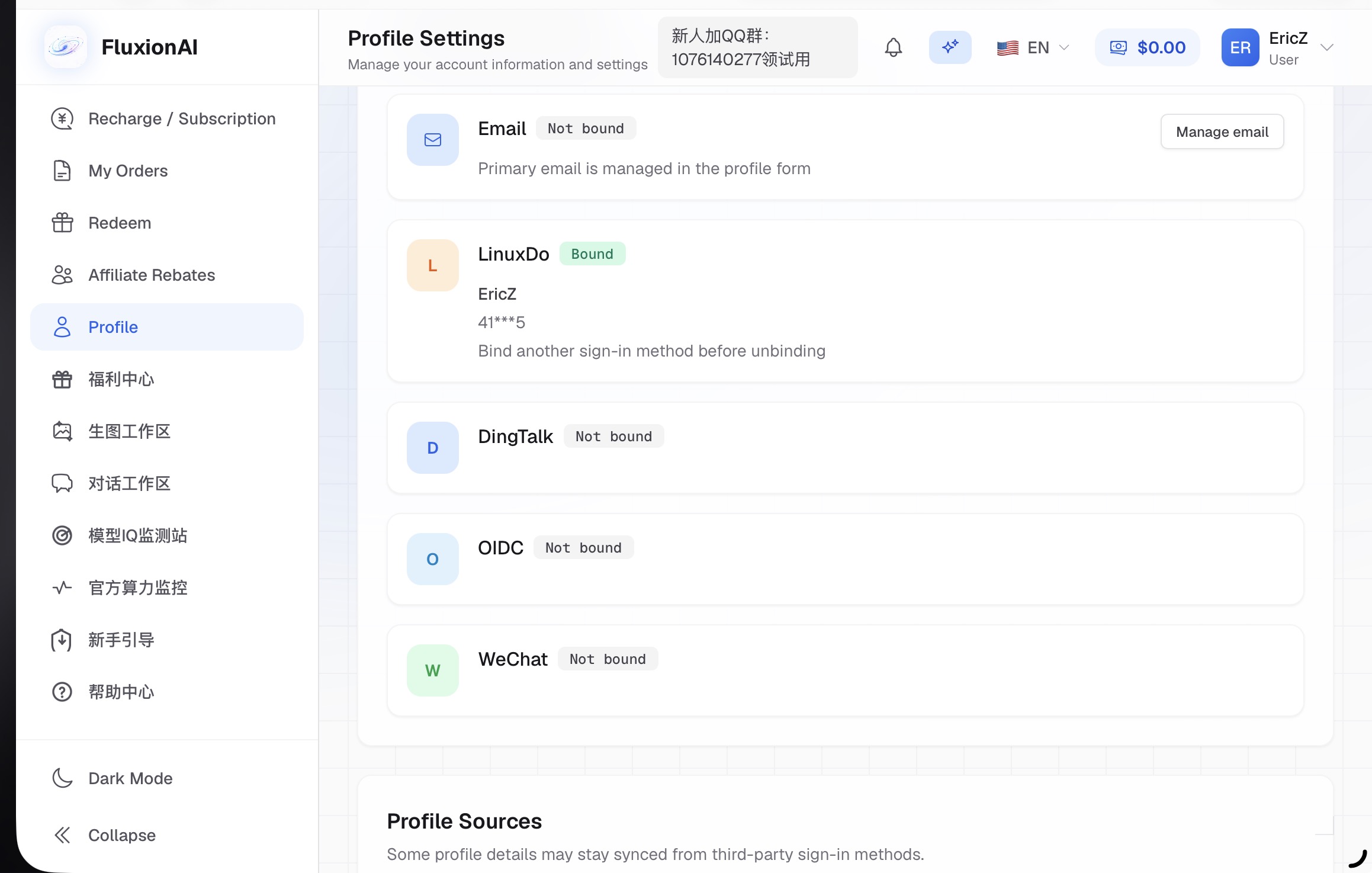Screen dimensions: 1372x873
Task: Click the Dark Mode moon icon
Action: 62,778
